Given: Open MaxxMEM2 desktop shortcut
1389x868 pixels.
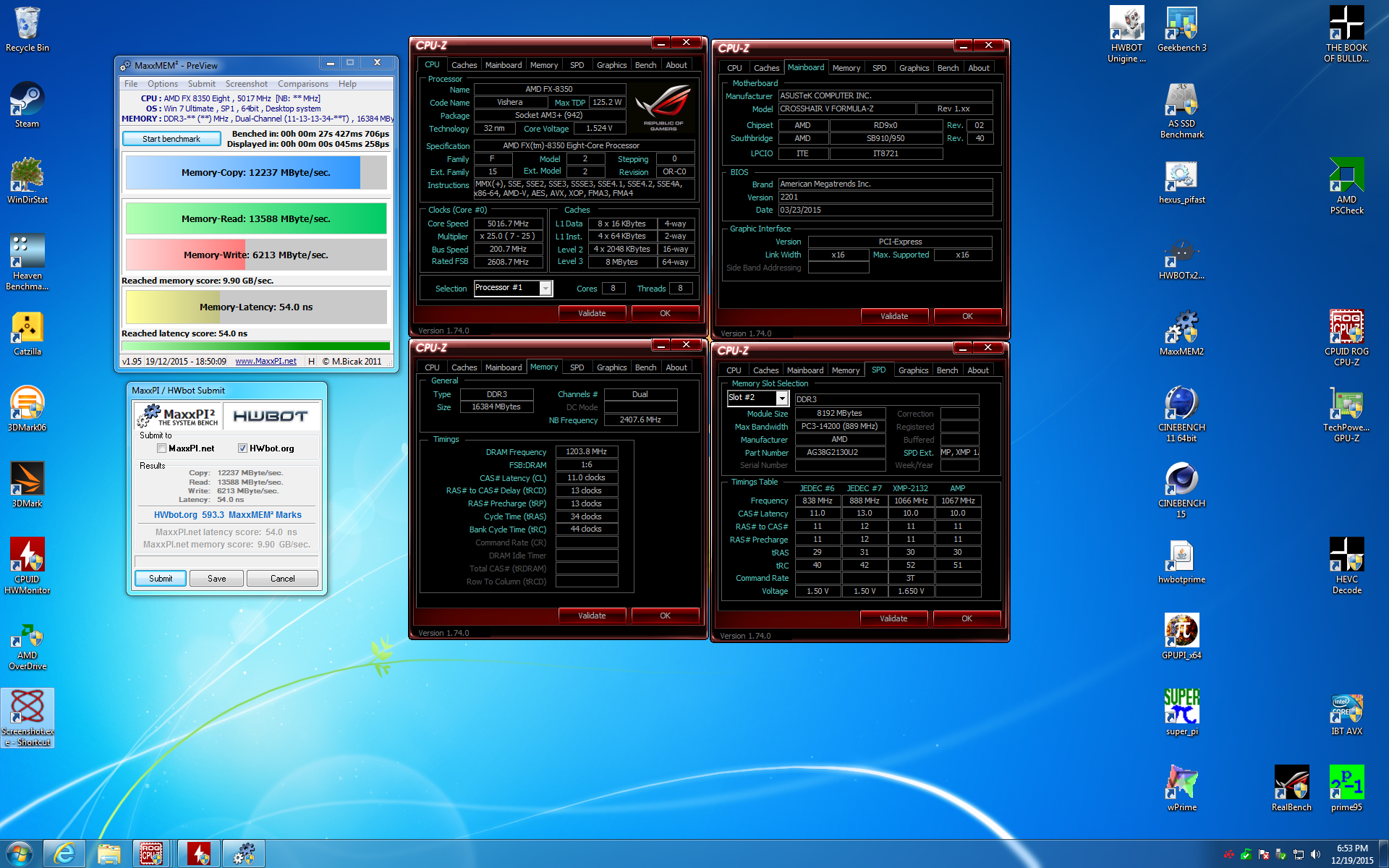Looking at the screenshot, I should pyautogui.click(x=1181, y=333).
